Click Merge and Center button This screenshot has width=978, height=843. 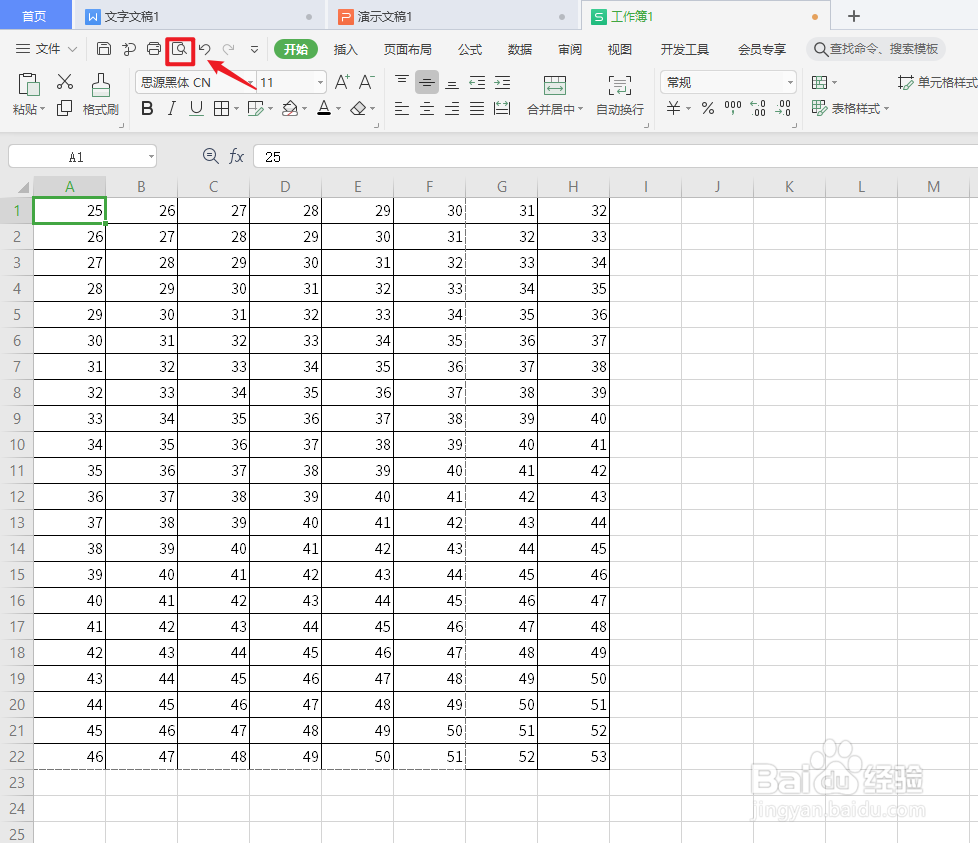pyautogui.click(x=554, y=95)
